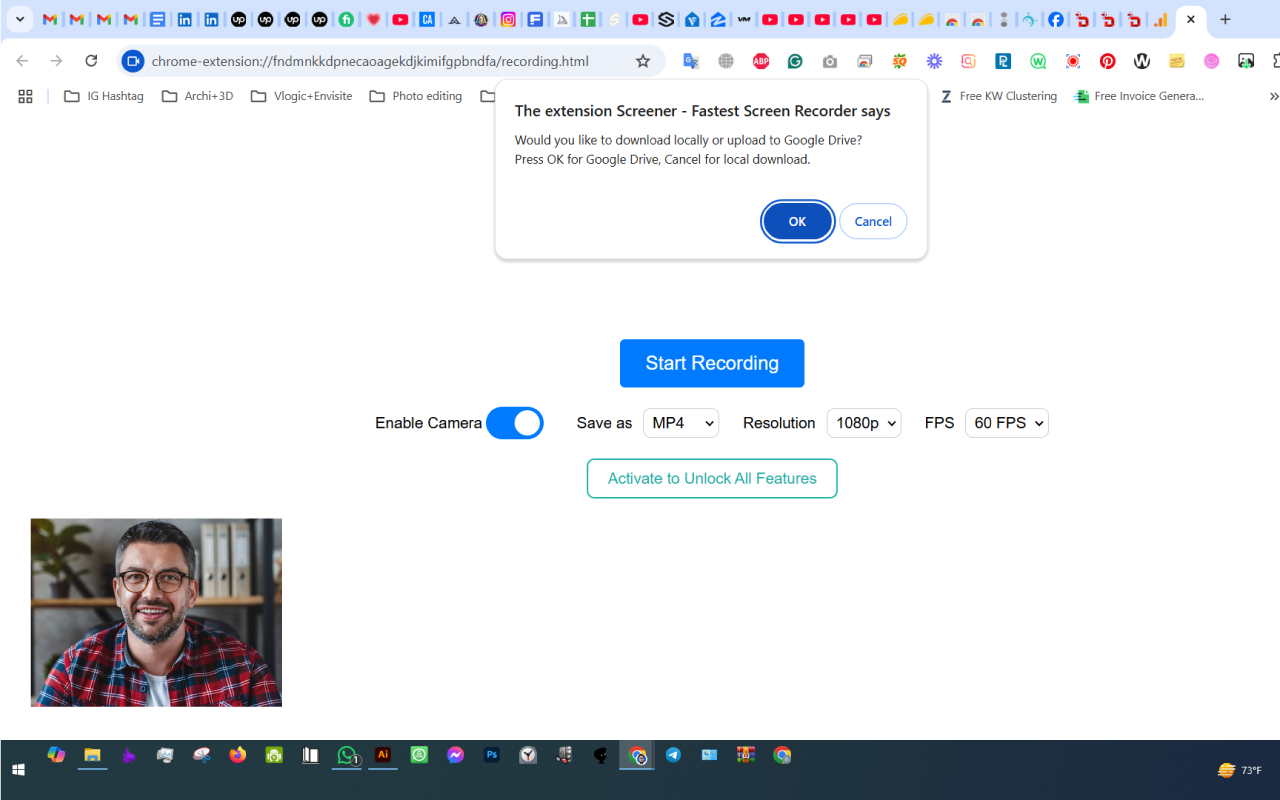This screenshot has width=1280, height=800.
Task: Open the Free KW Clustering bookmark
Action: pyautogui.click(x=998, y=96)
